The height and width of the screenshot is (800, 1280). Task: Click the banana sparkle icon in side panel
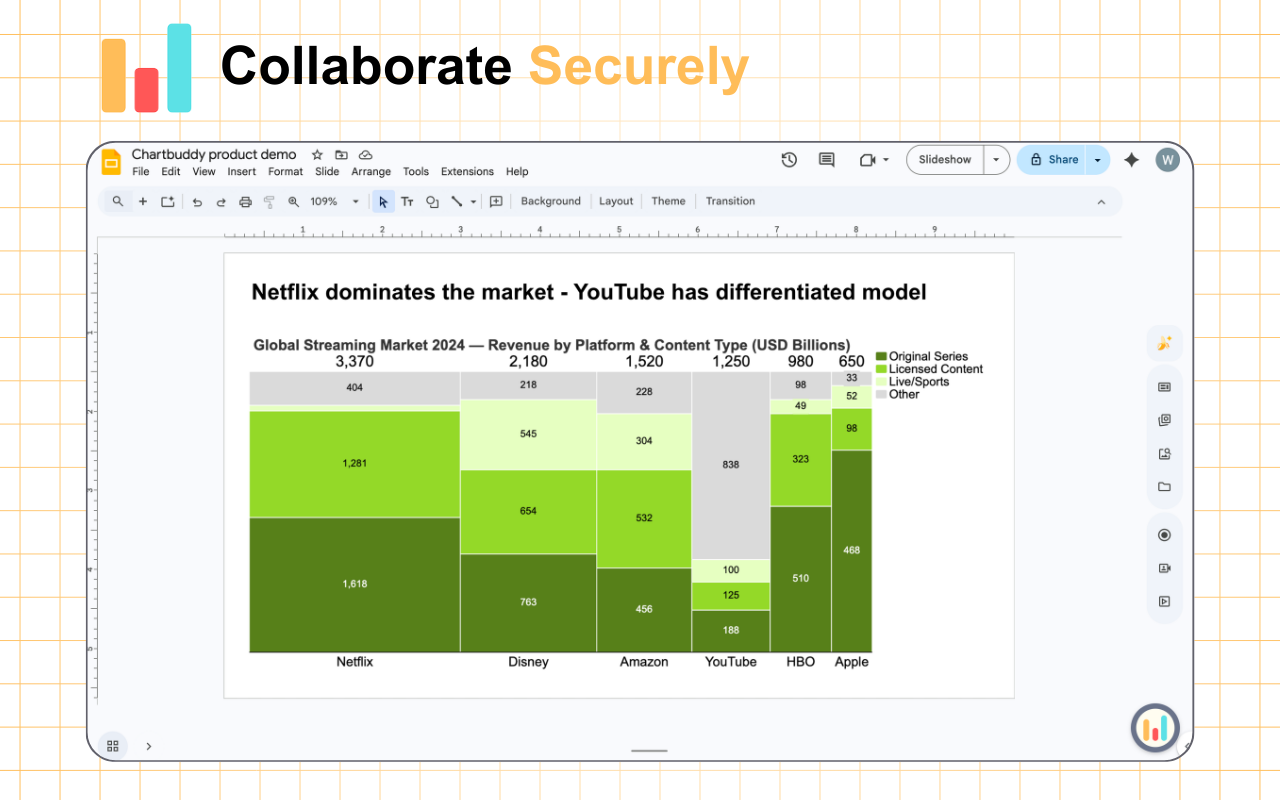tap(1164, 343)
